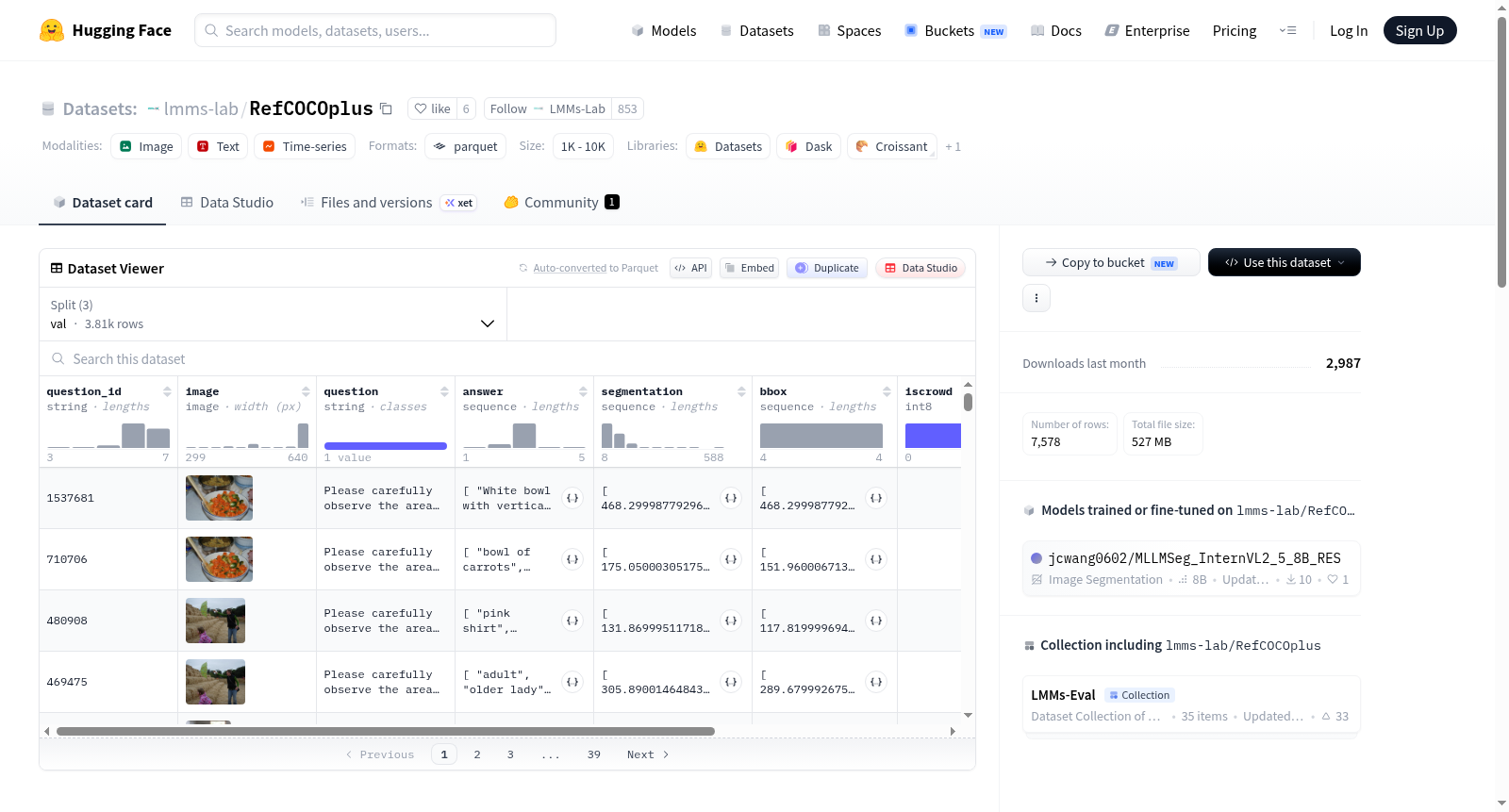Image resolution: width=1509 pixels, height=812 pixels.
Task: Open the three-dot more options button
Action: coord(1036,298)
